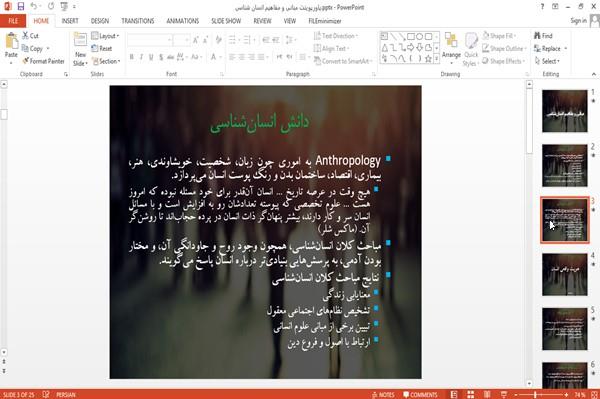Switch to Normal view icon
The image size is (600, 399).
pyautogui.click(x=454, y=395)
